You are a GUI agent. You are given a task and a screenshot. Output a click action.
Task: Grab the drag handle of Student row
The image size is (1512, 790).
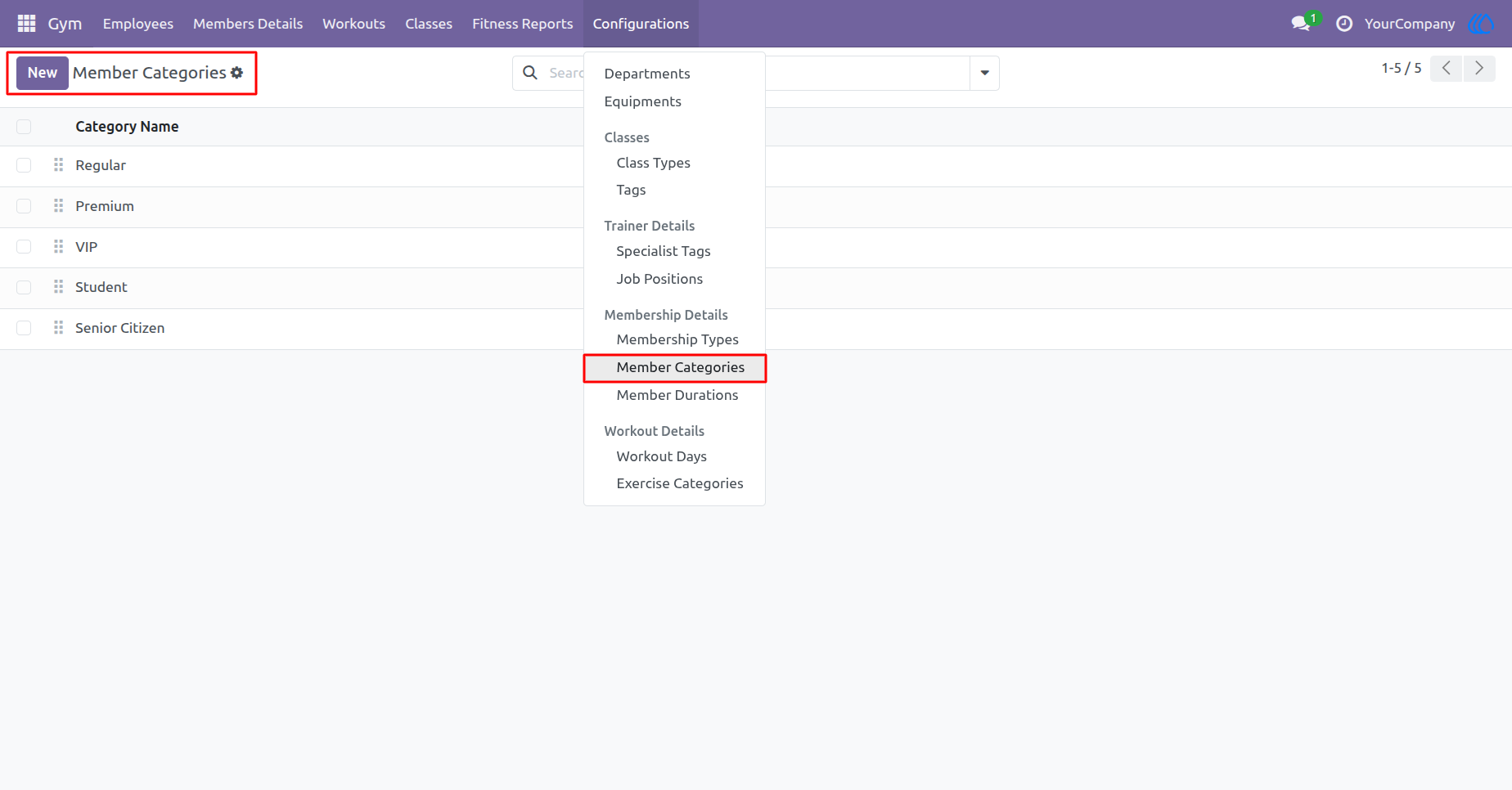[58, 287]
